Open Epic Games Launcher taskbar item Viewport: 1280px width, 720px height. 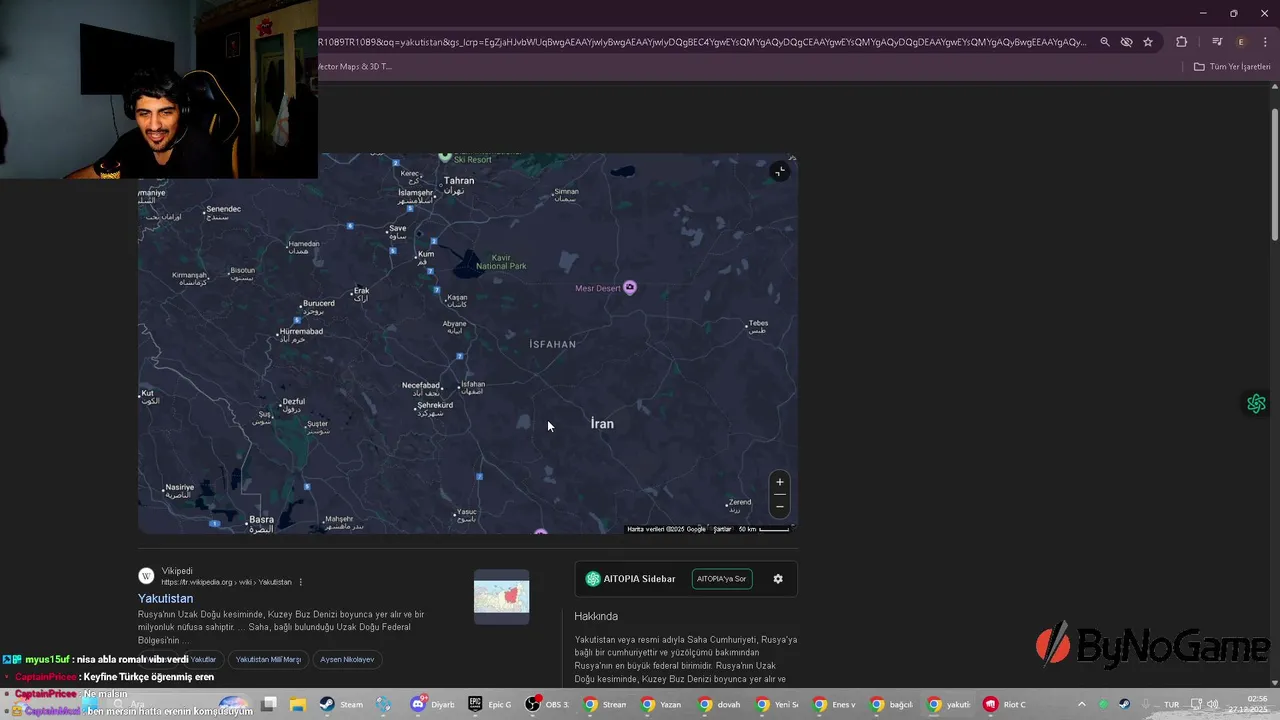tap(490, 704)
